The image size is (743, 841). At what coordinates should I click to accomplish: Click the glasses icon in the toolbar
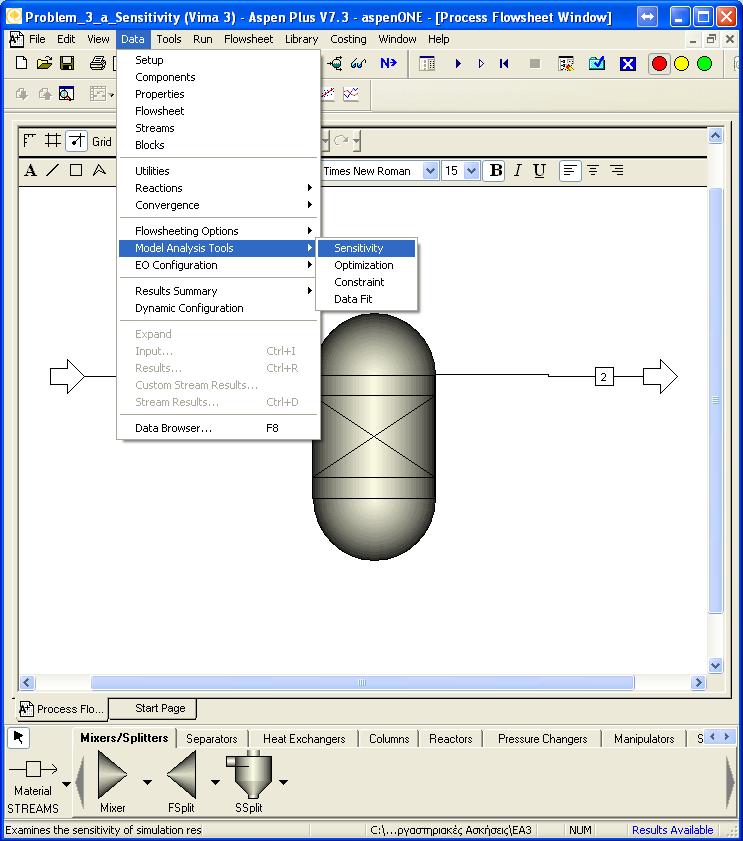(x=358, y=64)
